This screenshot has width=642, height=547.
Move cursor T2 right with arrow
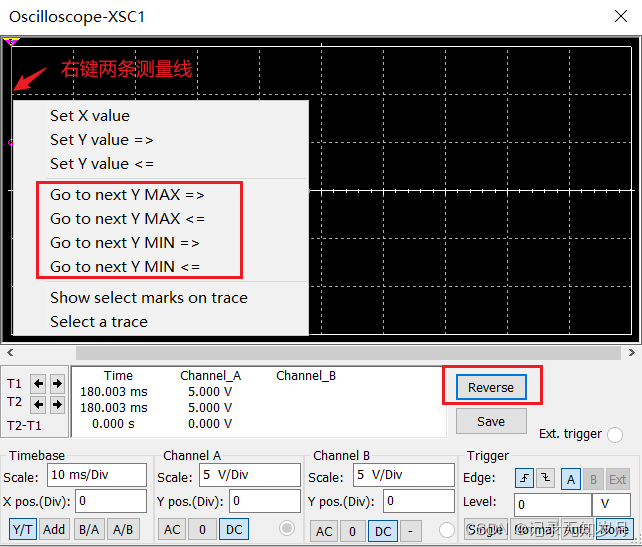pos(57,405)
